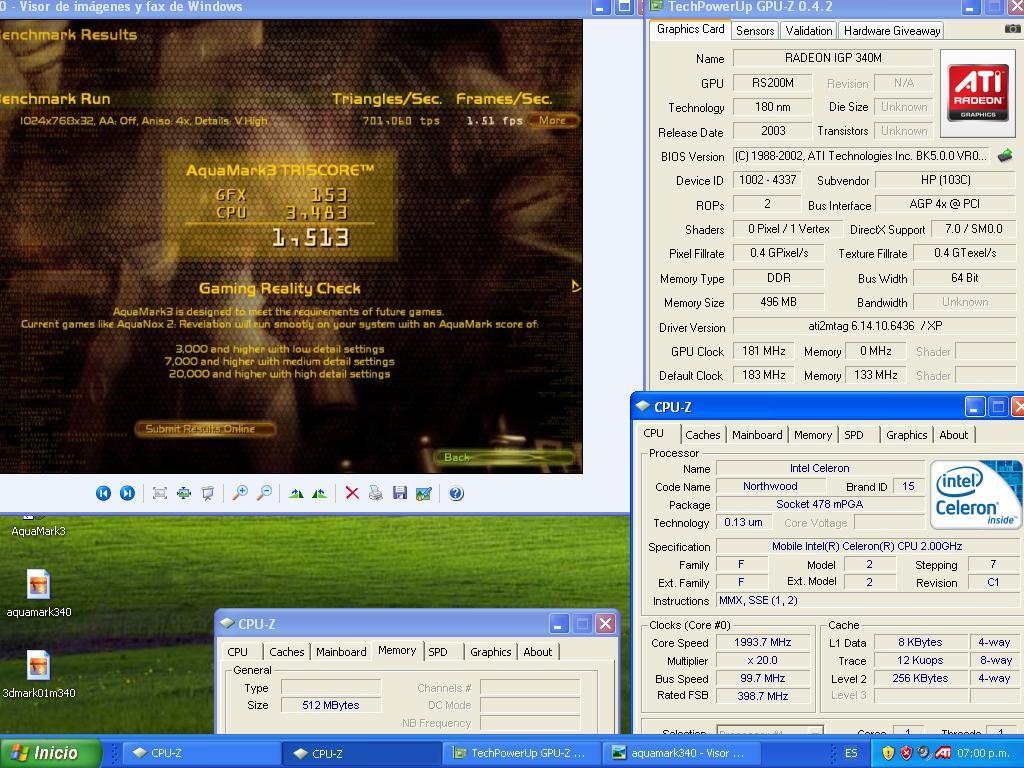Click the BIOS save chip icon in GPU-Z
This screenshot has height=768, width=1024.
point(1005,155)
